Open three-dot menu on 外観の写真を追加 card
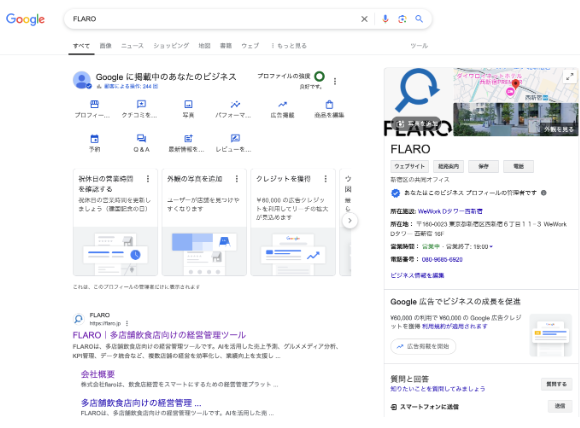The height and width of the screenshot is (428, 580). (237, 179)
